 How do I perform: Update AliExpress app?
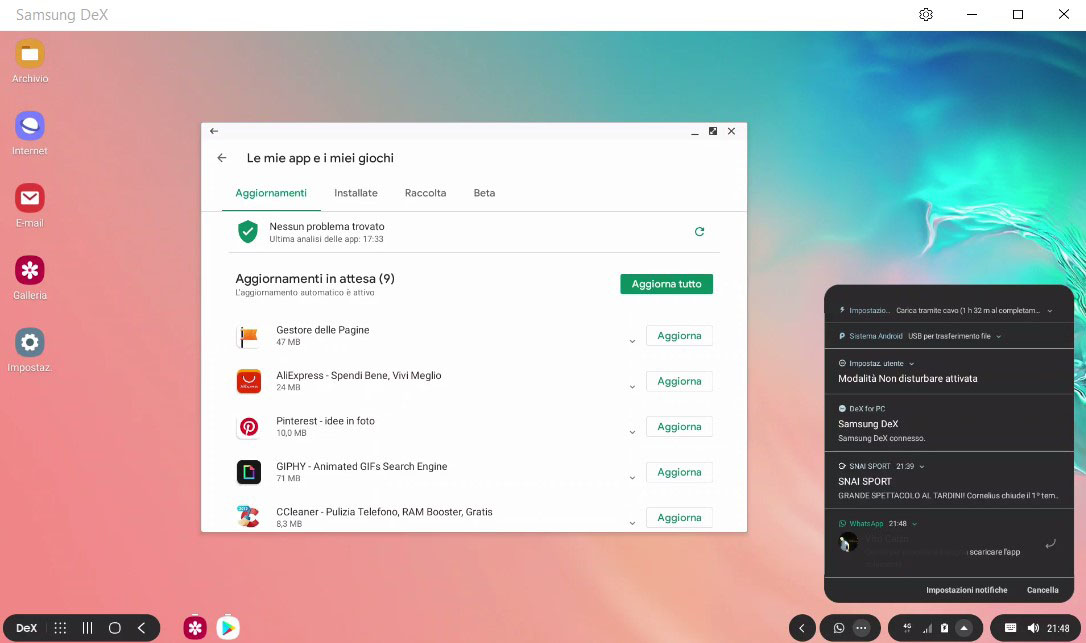point(679,382)
